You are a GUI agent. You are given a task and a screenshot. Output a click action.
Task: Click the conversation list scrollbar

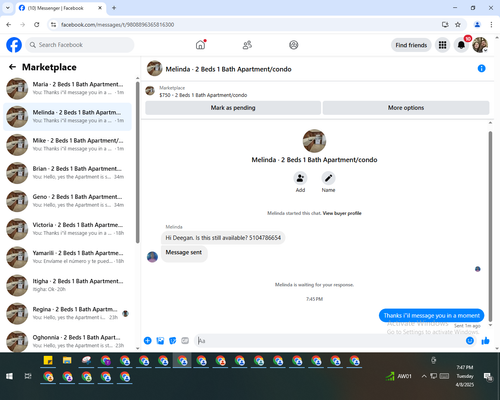137,162
